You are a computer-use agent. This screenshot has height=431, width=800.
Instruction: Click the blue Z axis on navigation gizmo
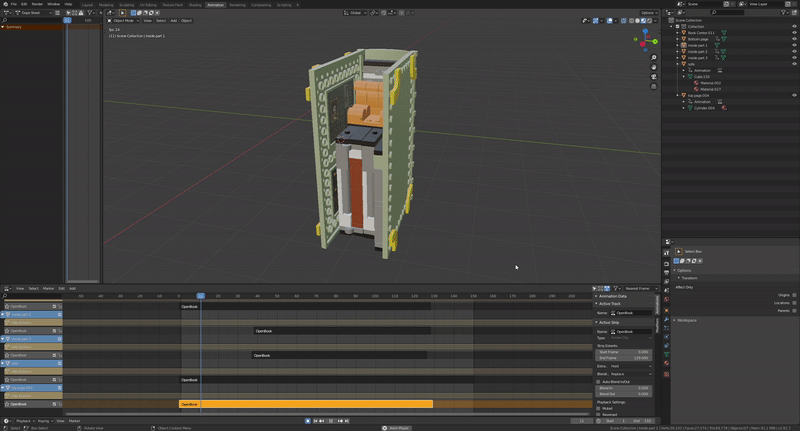pyautogui.click(x=645, y=31)
